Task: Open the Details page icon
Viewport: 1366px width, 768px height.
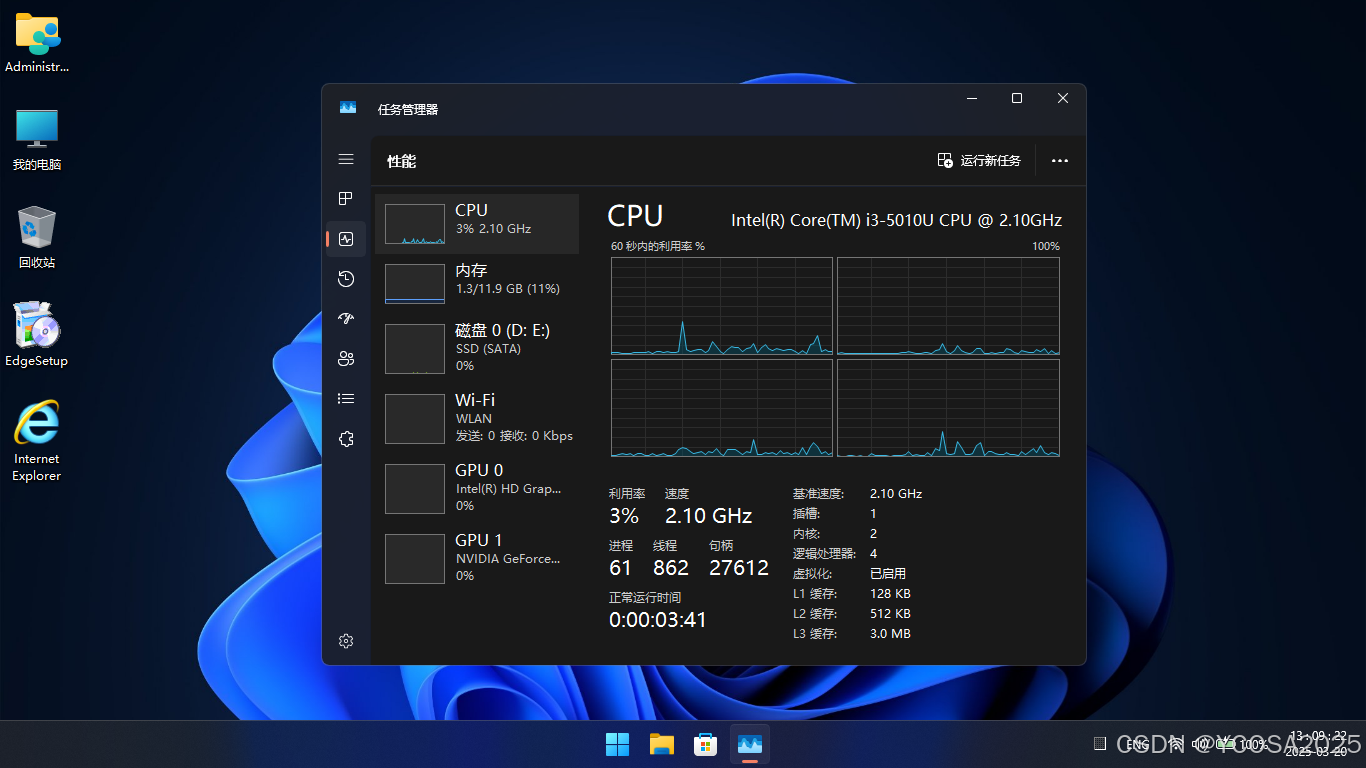Action: (x=346, y=399)
